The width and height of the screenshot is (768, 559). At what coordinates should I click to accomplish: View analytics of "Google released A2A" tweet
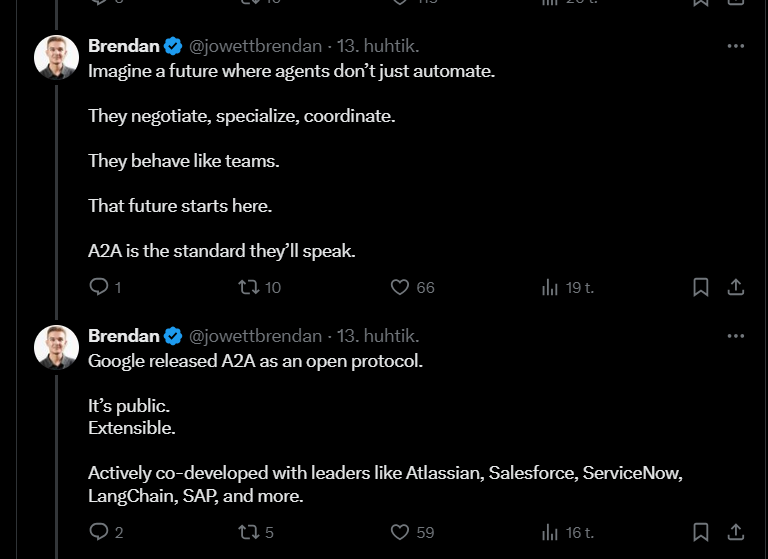pyautogui.click(x=550, y=532)
